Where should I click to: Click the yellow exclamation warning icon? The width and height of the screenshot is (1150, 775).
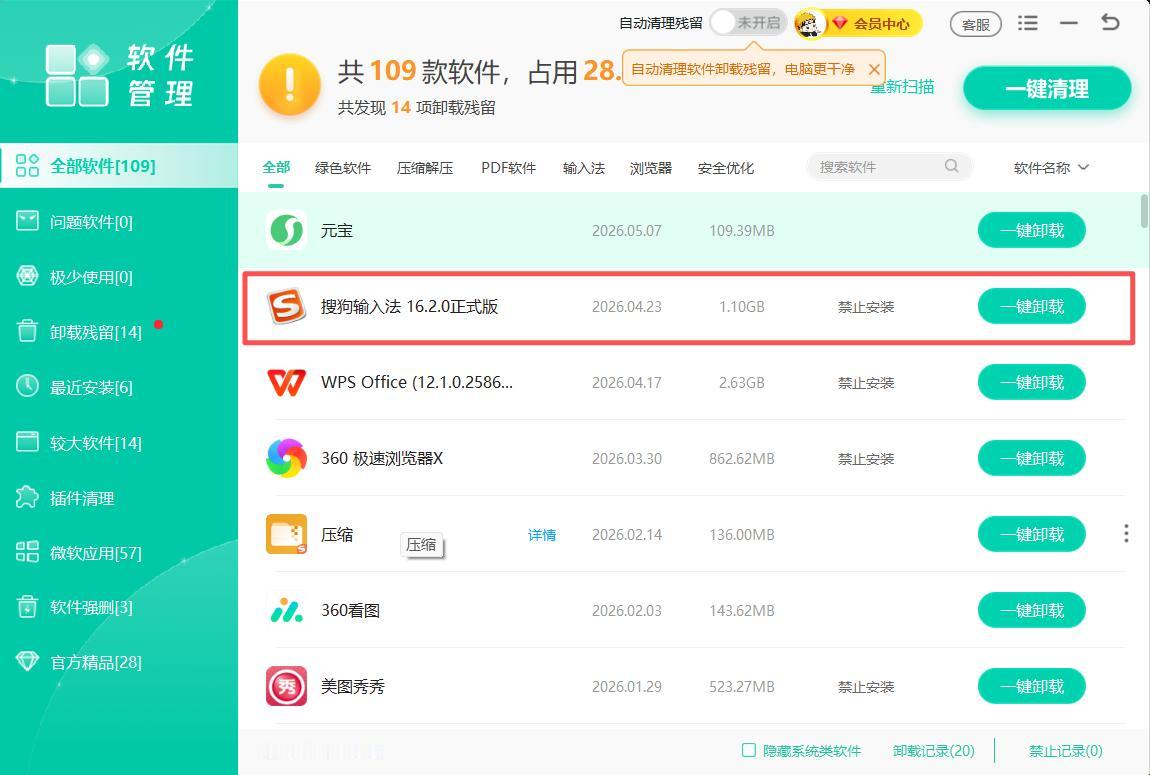click(x=290, y=85)
